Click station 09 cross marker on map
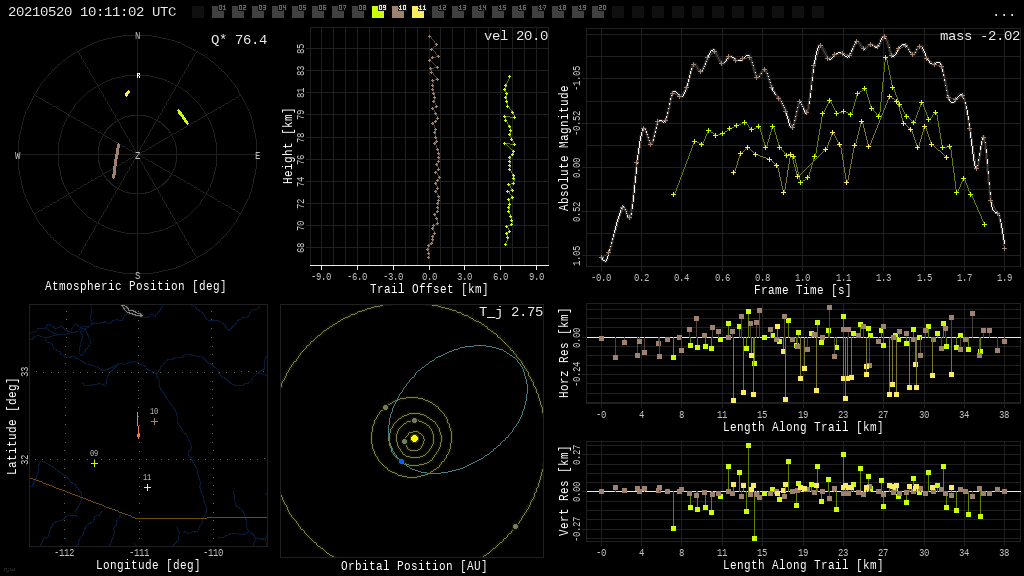Viewport: 1024px width, 576px height. tap(95, 463)
